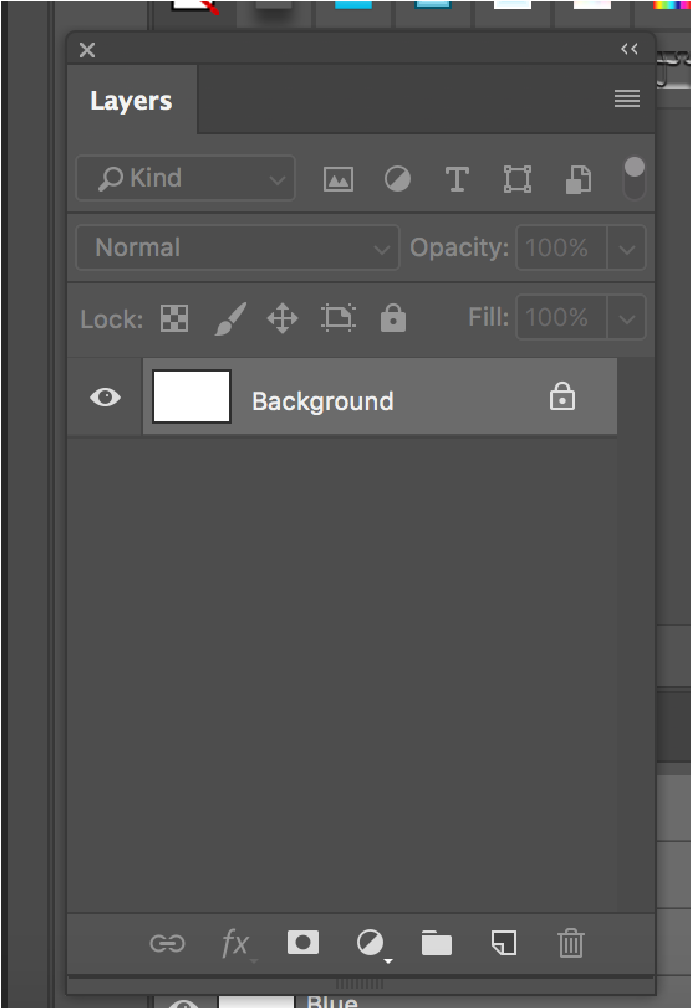
Task: Delete layer with trash icon
Action: point(571,943)
